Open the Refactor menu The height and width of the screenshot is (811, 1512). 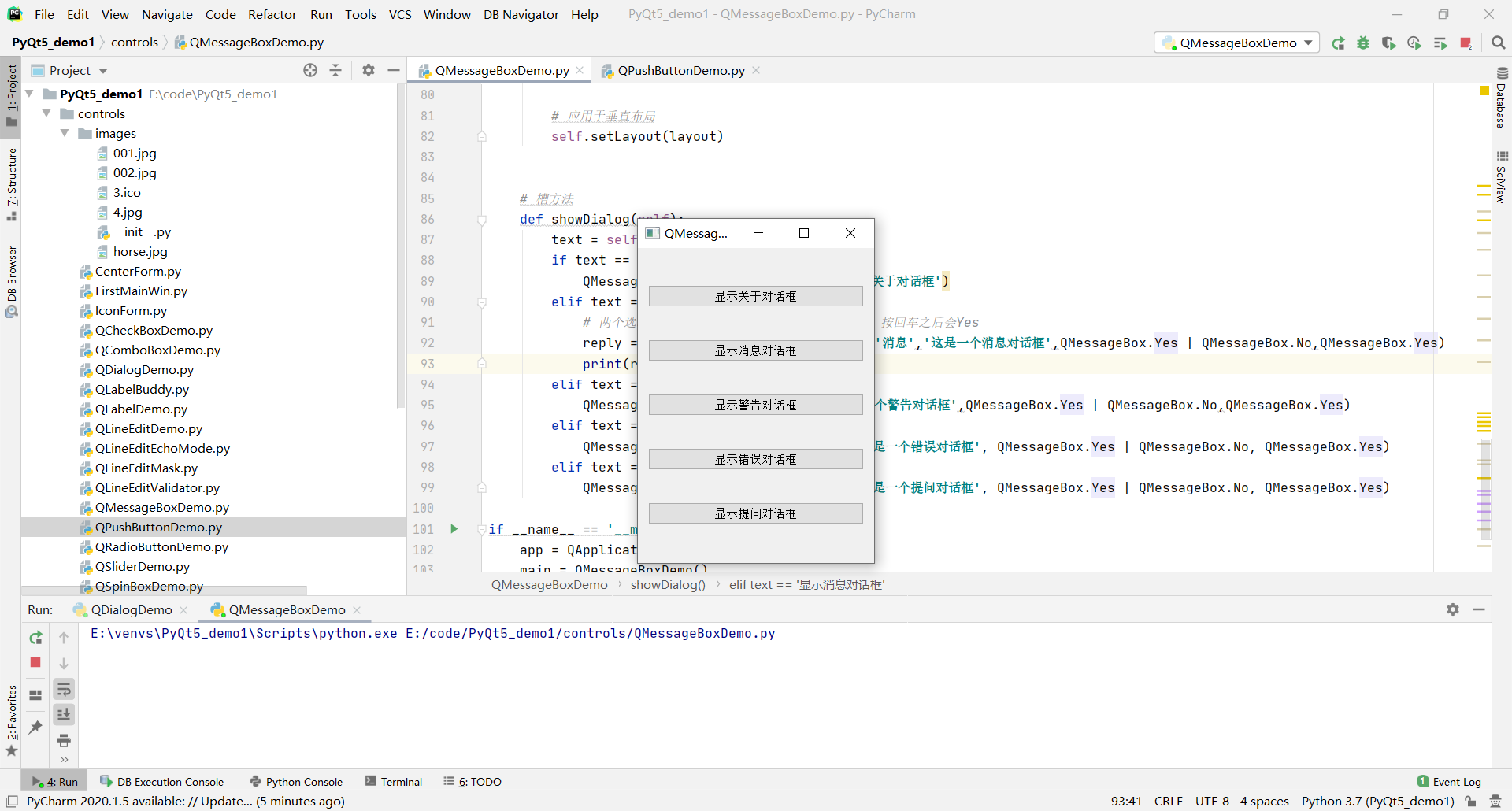(x=272, y=14)
